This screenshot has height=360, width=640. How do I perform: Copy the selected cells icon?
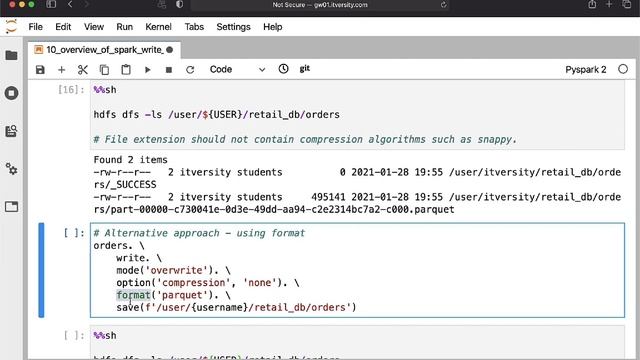[x=104, y=70]
